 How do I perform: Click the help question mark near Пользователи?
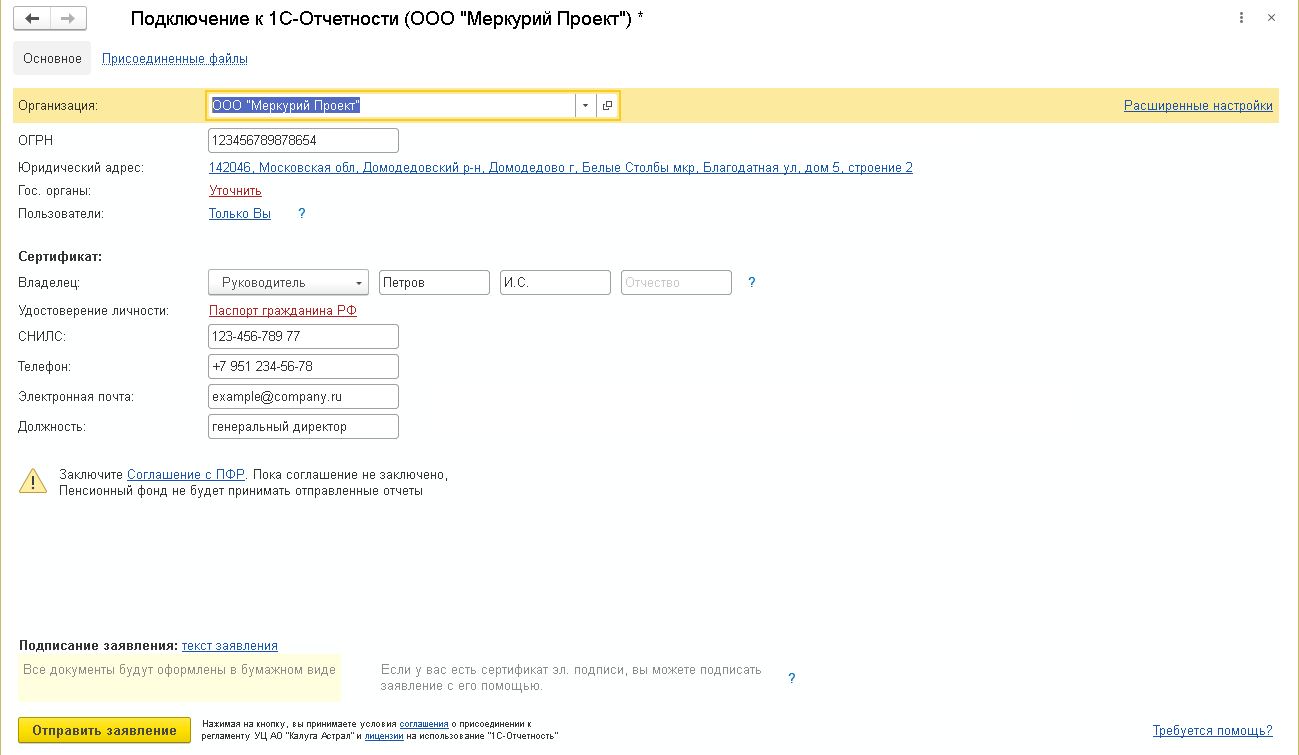(x=302, y=214)
